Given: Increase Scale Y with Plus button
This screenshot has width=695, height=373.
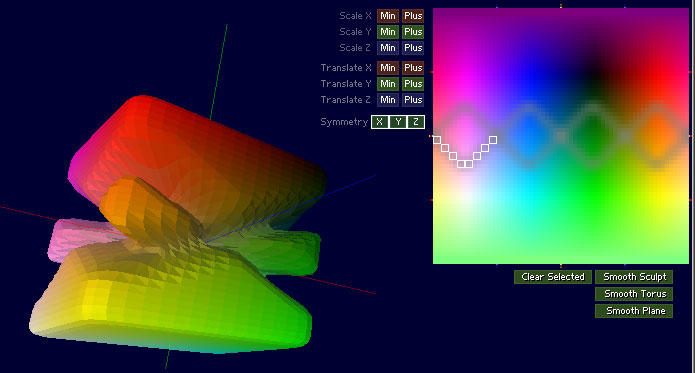Looking at the screenshot, I should 413,32.
